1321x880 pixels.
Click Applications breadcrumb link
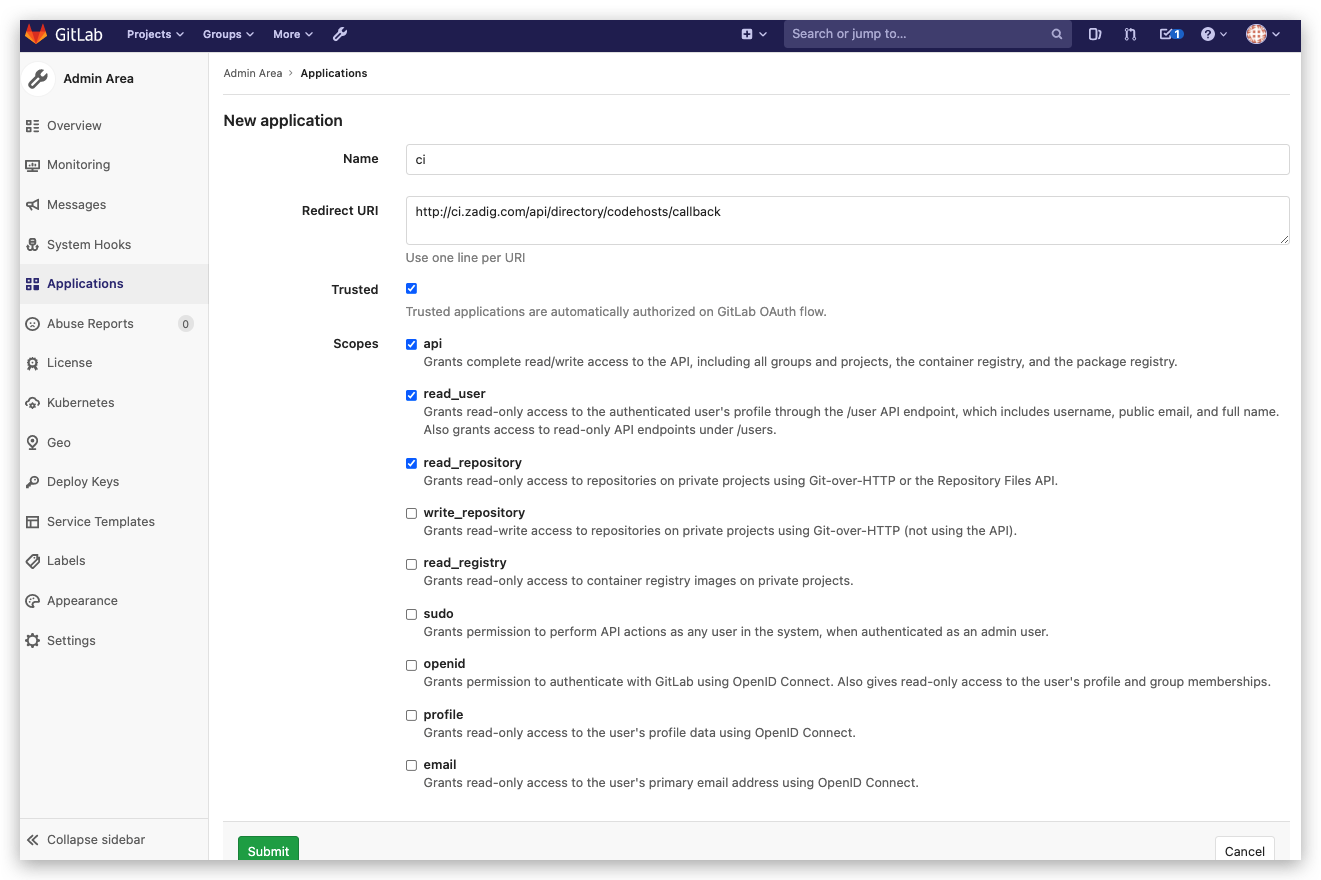tap(334, 73)
